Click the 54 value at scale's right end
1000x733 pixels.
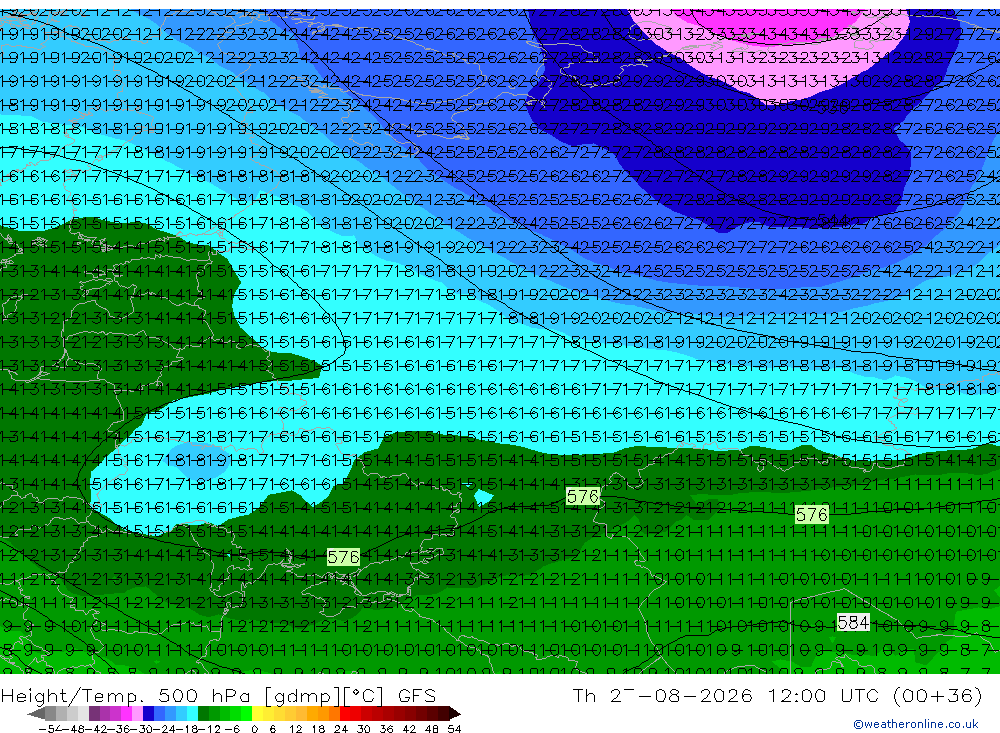[454, 729]
